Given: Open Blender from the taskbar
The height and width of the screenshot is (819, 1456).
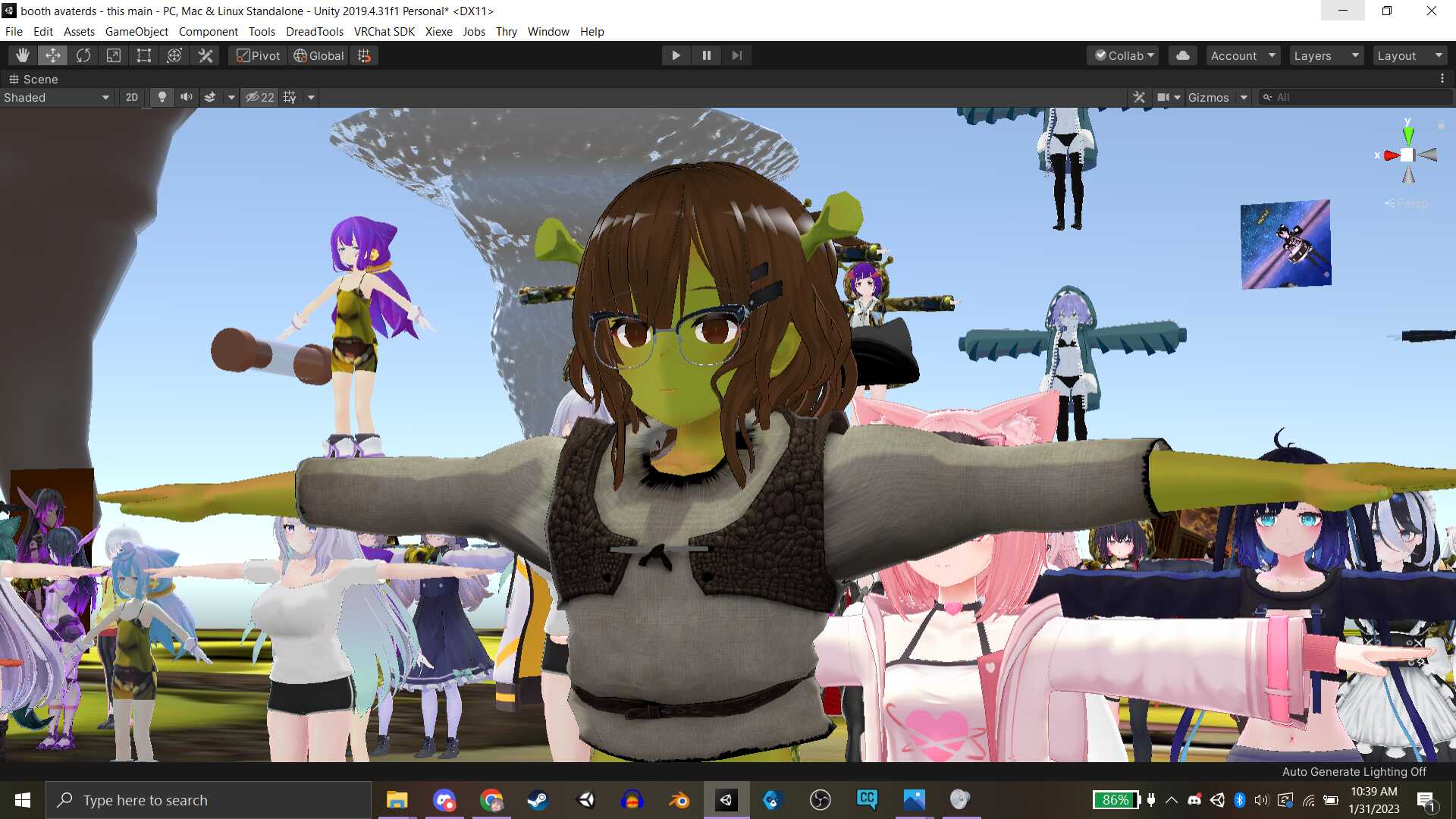Looking at the screenshot, I should pos(679,800).
